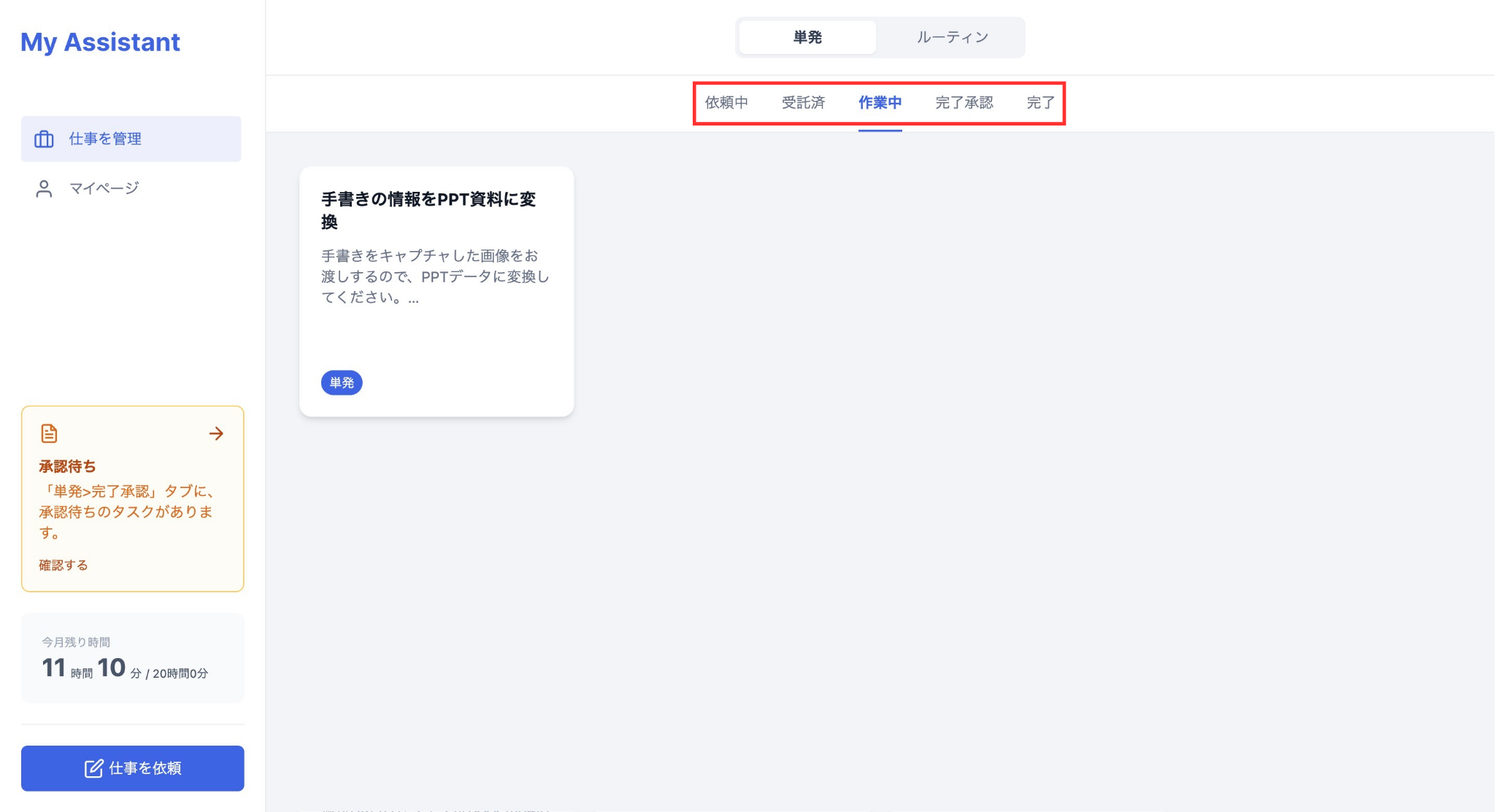Click the 仕事を依頼 button
Viewport: 1495px width, 812px height.
pos(132,767)
